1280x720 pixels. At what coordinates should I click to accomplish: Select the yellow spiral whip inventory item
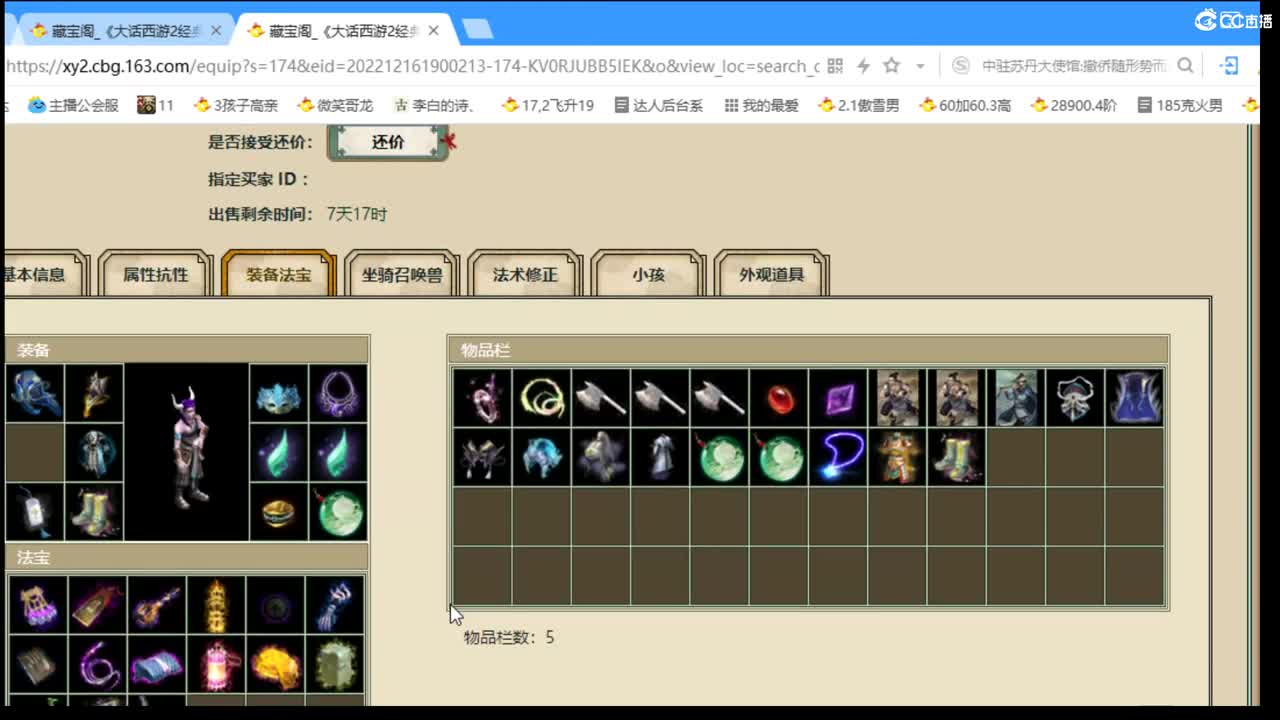point(541,398)
